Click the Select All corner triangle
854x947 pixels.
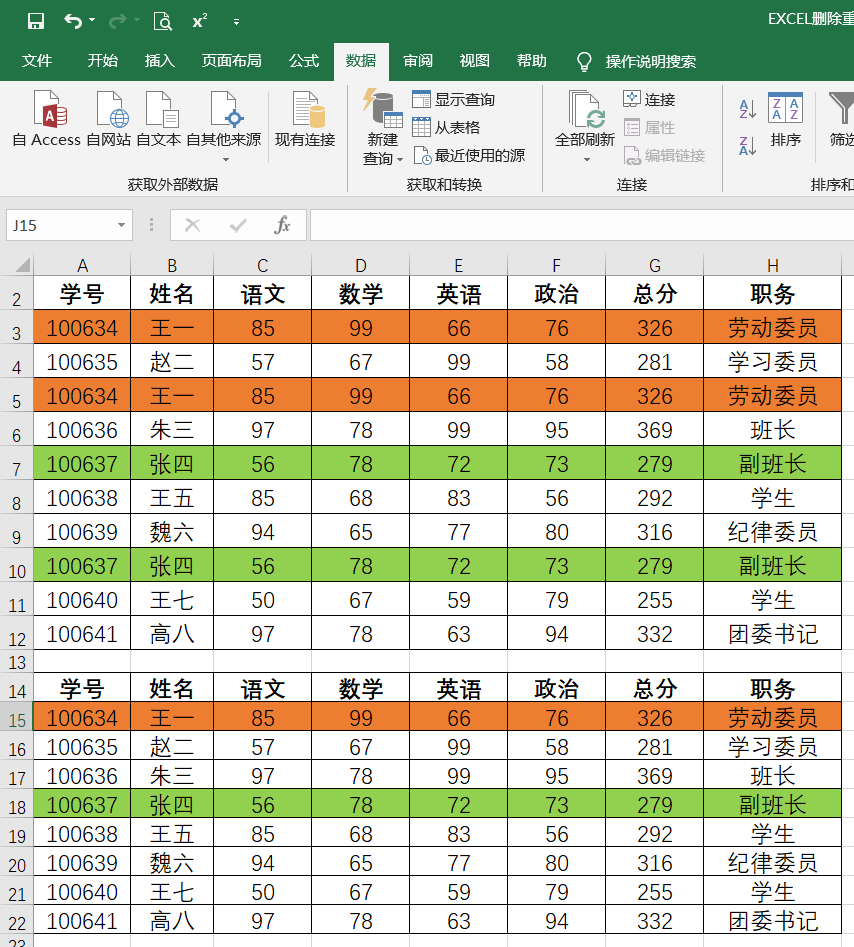pos(22,265)
